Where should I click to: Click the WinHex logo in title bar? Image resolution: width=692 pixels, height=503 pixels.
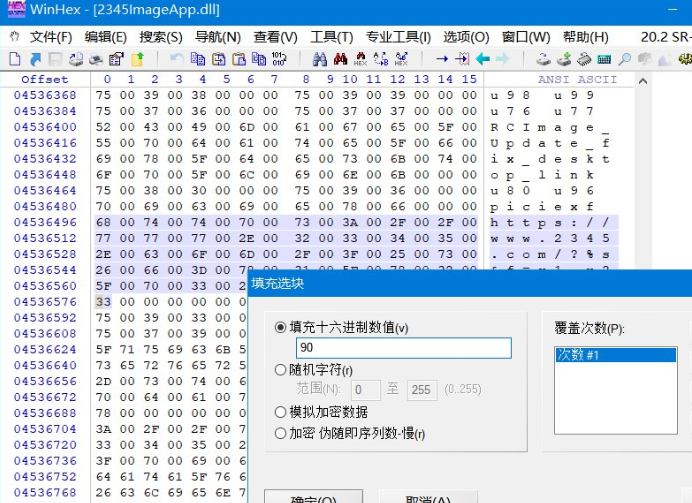tap(17, 9)
